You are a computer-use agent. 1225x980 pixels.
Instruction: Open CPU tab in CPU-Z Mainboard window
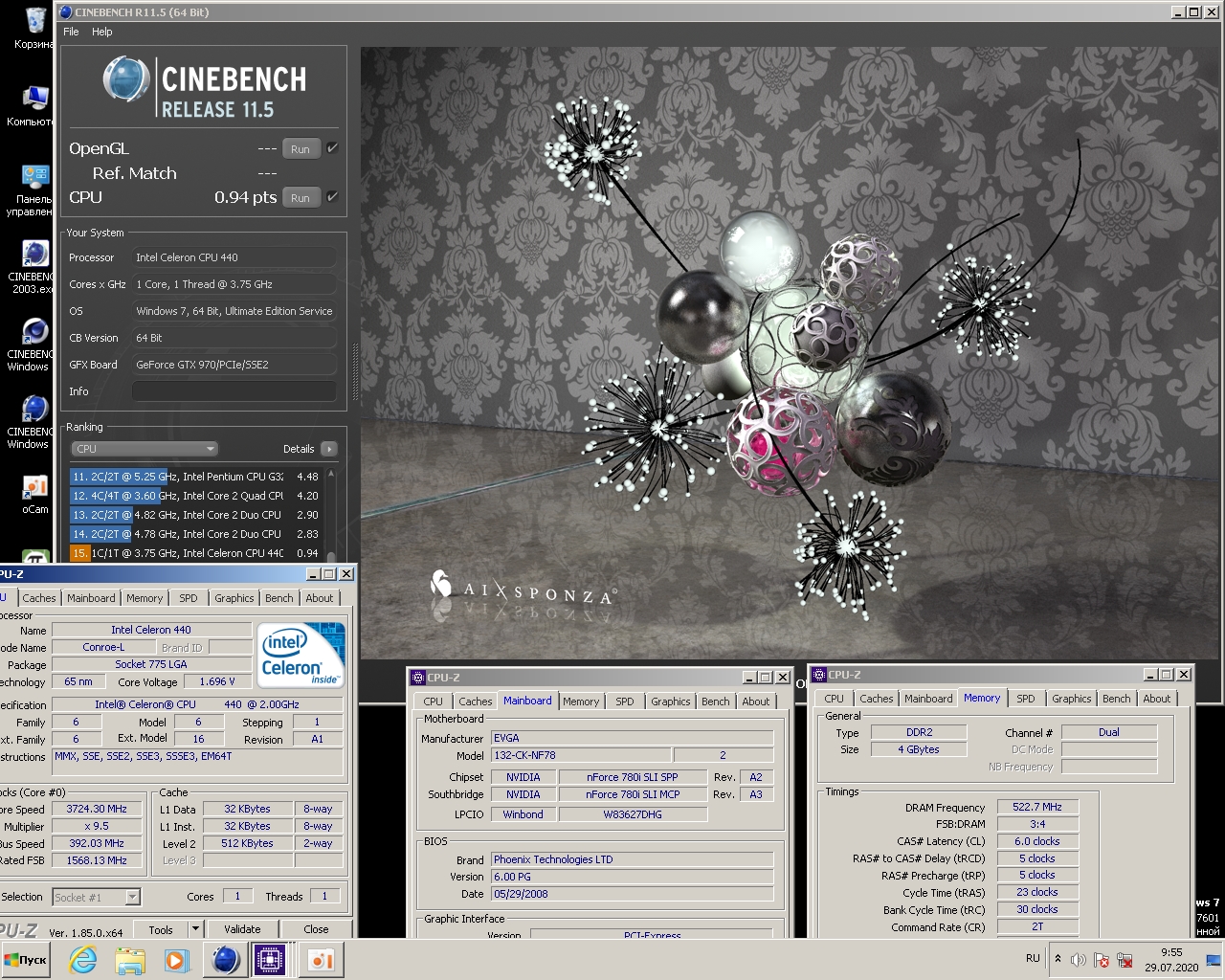click(x=434, y=702)
